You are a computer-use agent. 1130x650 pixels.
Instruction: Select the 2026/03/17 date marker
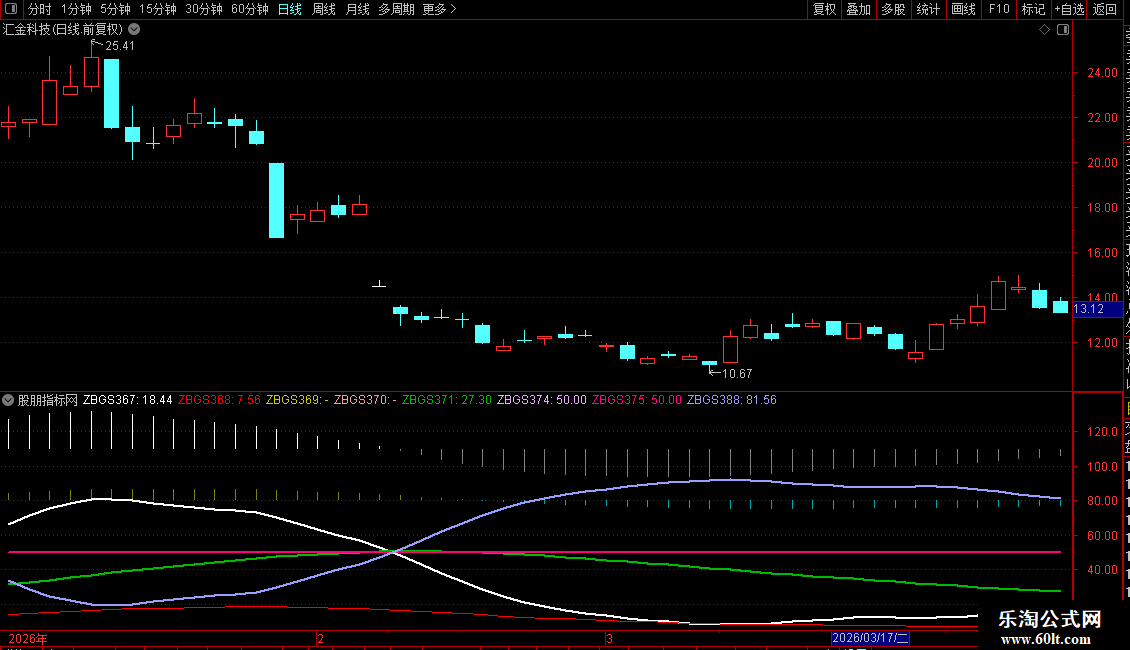point(870,638)
